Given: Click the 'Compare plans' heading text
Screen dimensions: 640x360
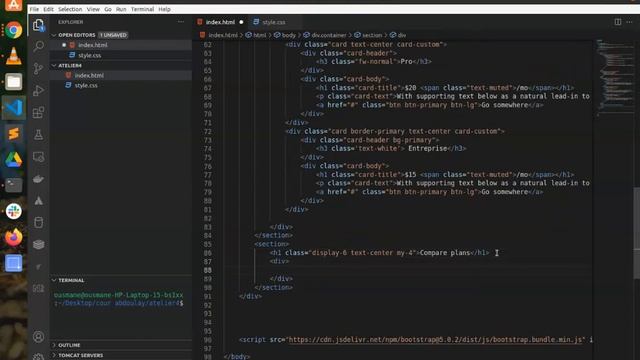Looking at the screenshot, I should (x=445, y=253).
